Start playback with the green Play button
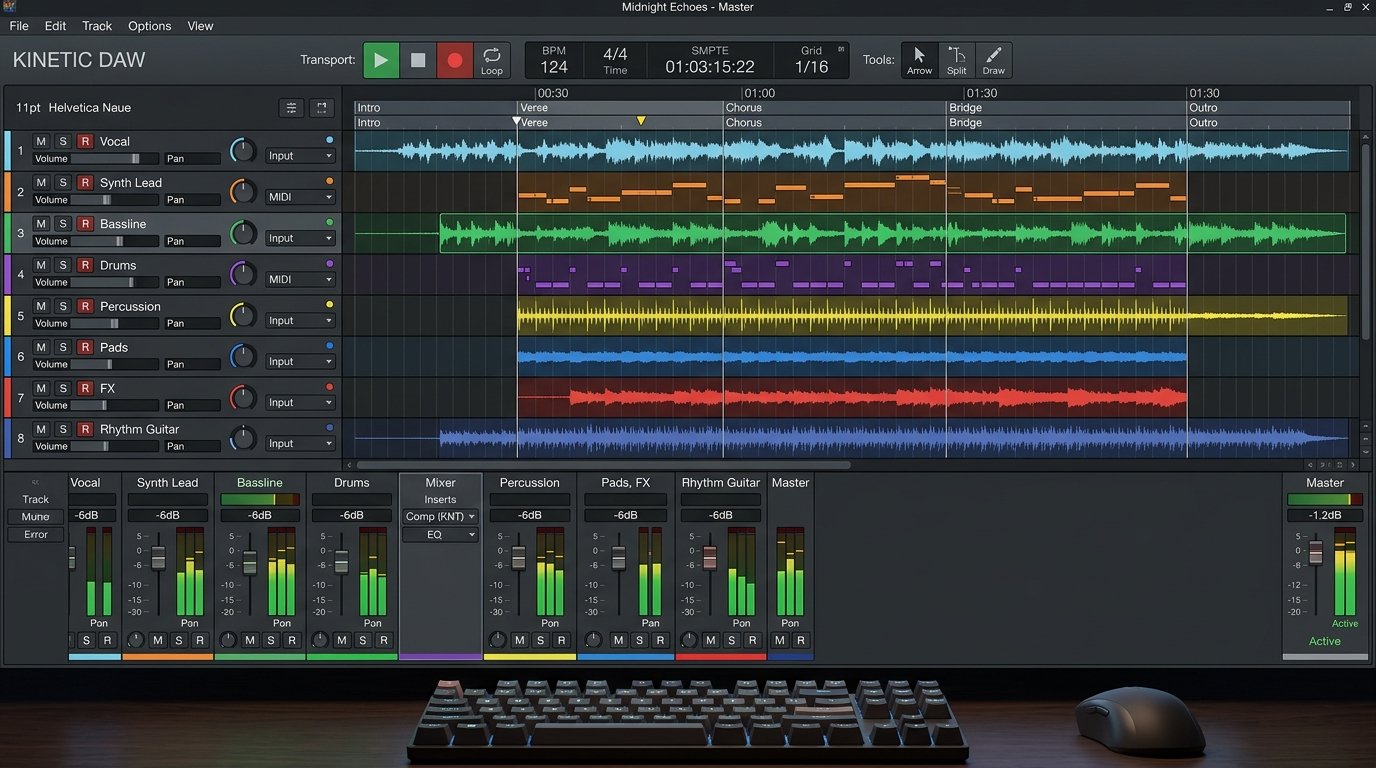The image size is (1376, 768). pyautogui.click(x=380, y=60)
